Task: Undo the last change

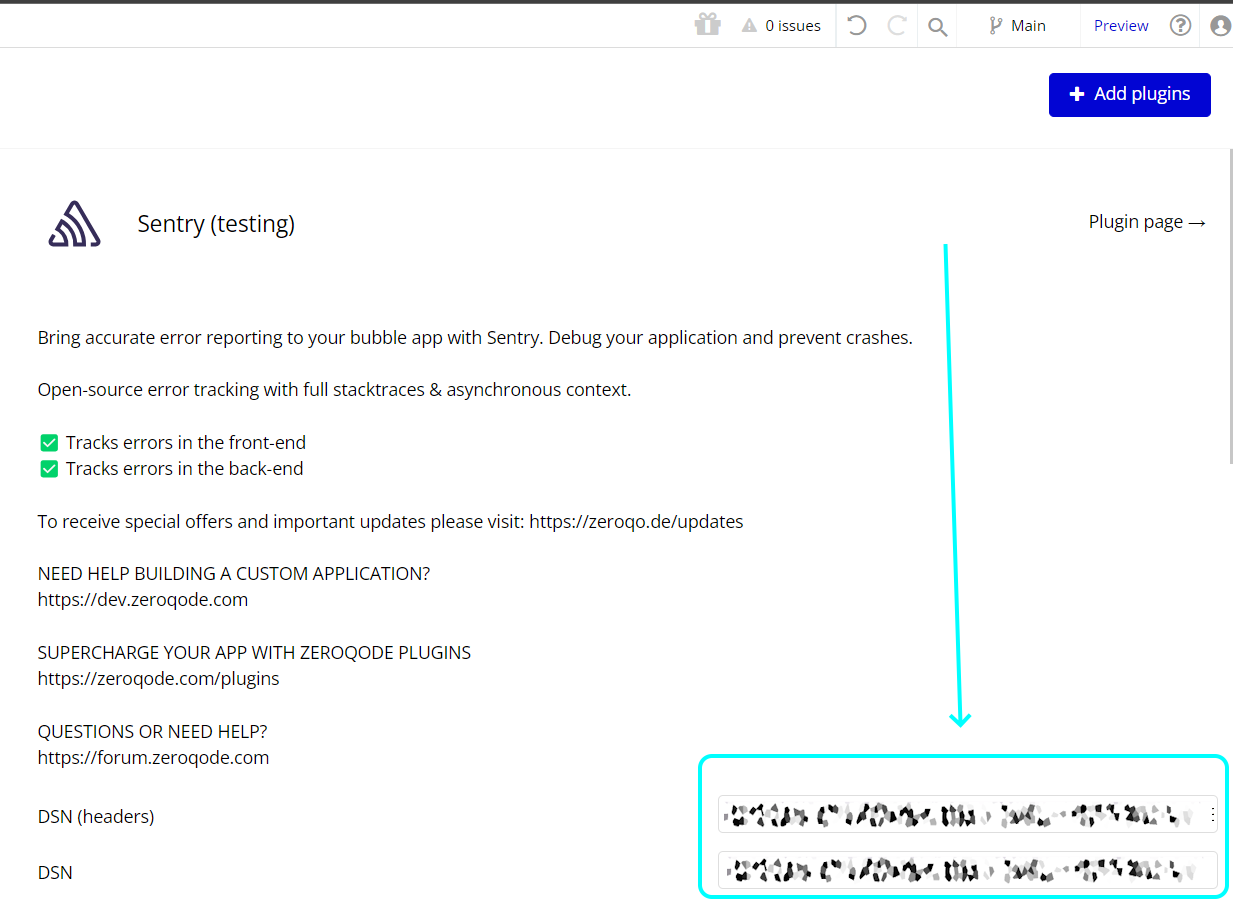Action: (857, 26)
